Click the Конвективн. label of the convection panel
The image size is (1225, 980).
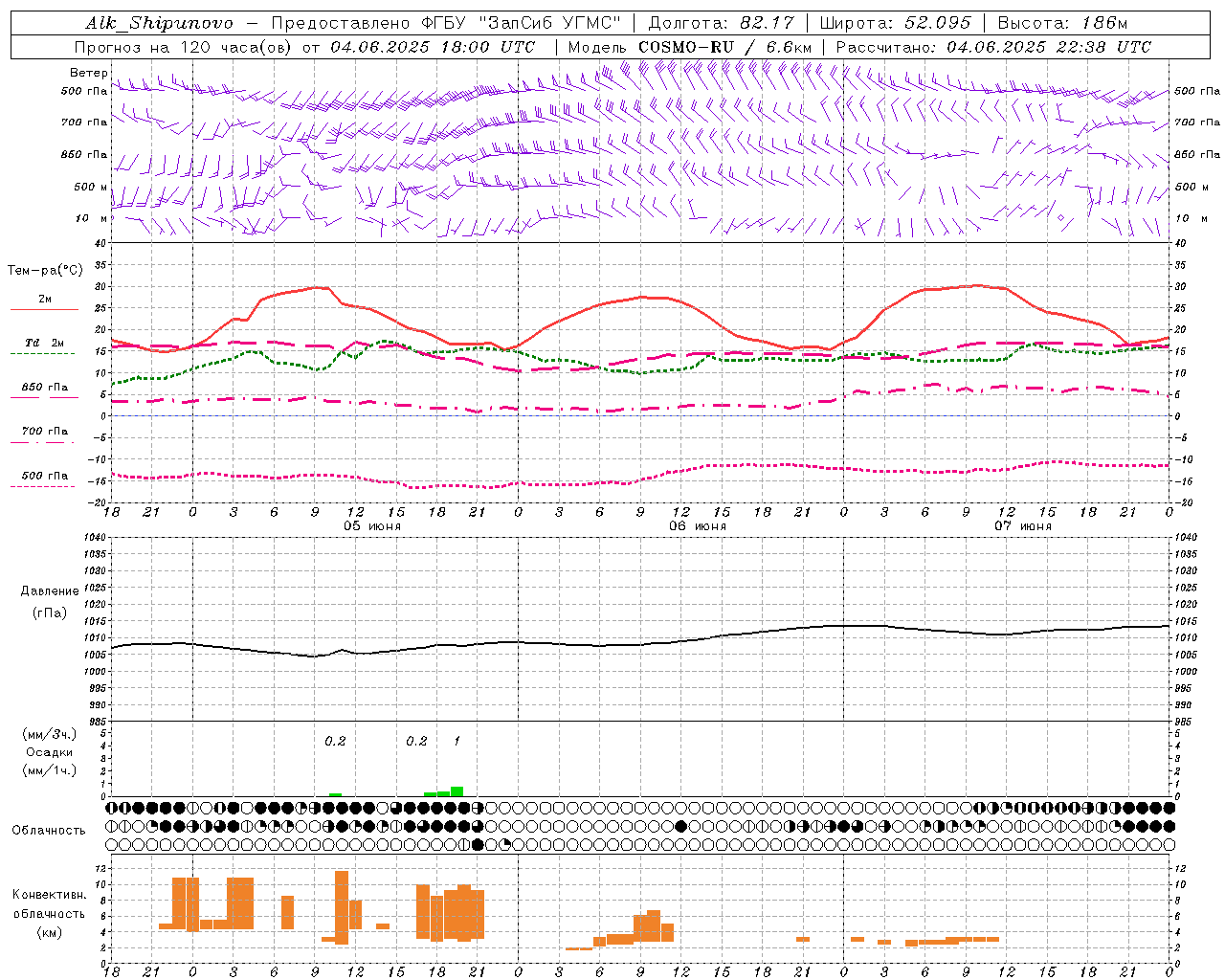coord(50,895)
